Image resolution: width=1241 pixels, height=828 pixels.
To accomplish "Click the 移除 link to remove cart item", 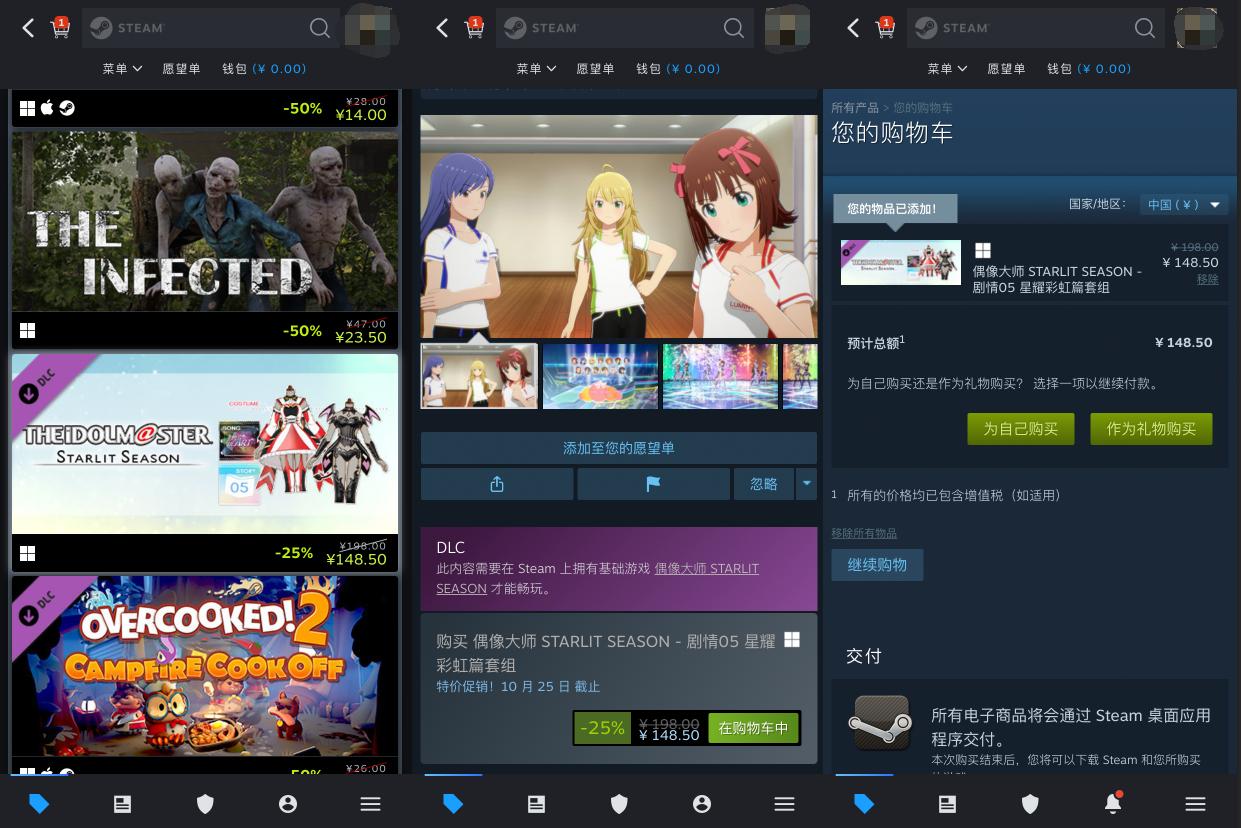I will (x=1207, y=279).
